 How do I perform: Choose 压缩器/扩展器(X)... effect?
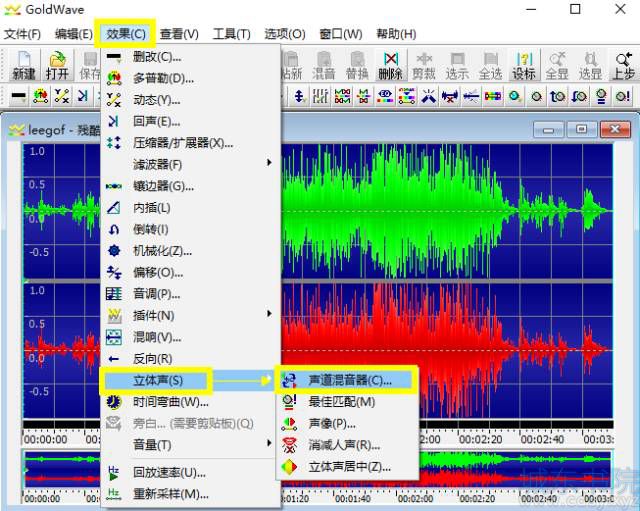pos(190,143)
